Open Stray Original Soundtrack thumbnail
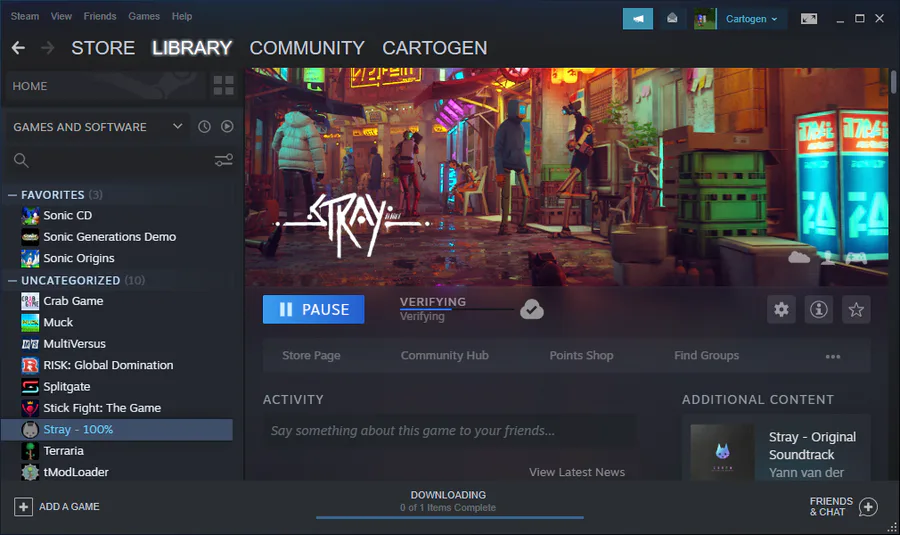 (723, 452)
